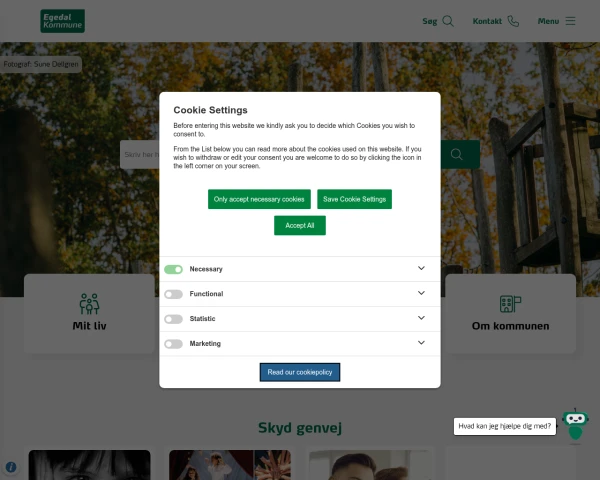Expand the Statistic cookies section chevron
This screenshot has width=600, height=480.
(x=421, y=318)
